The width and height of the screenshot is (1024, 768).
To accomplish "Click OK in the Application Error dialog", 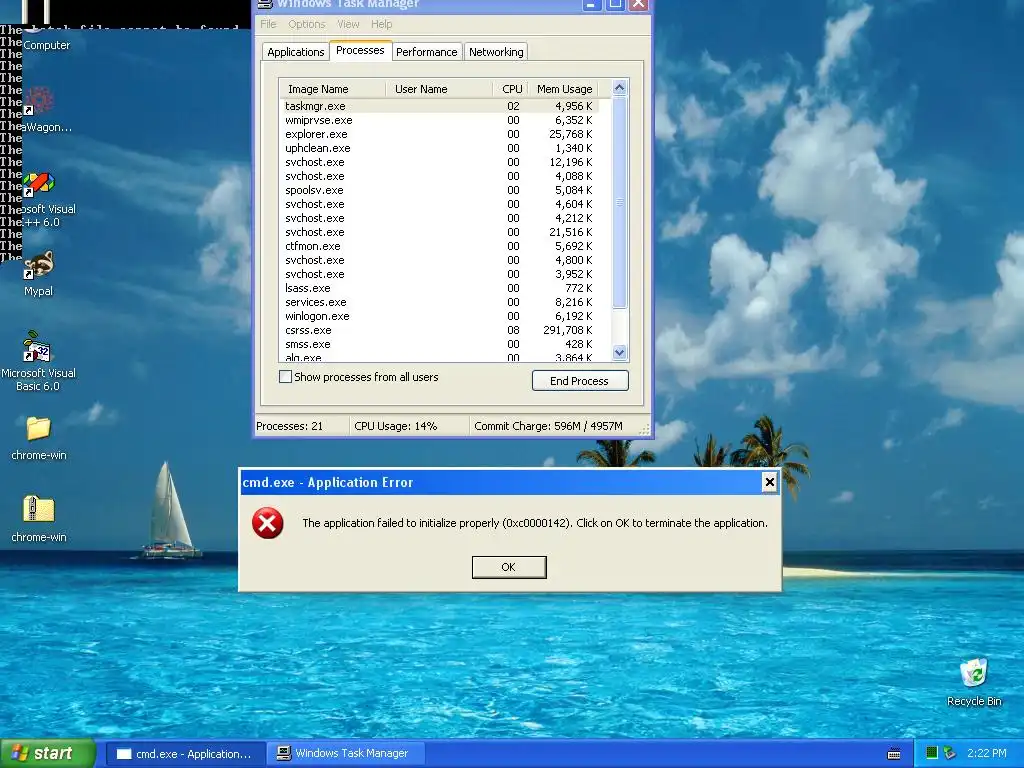I will [509, 567].
